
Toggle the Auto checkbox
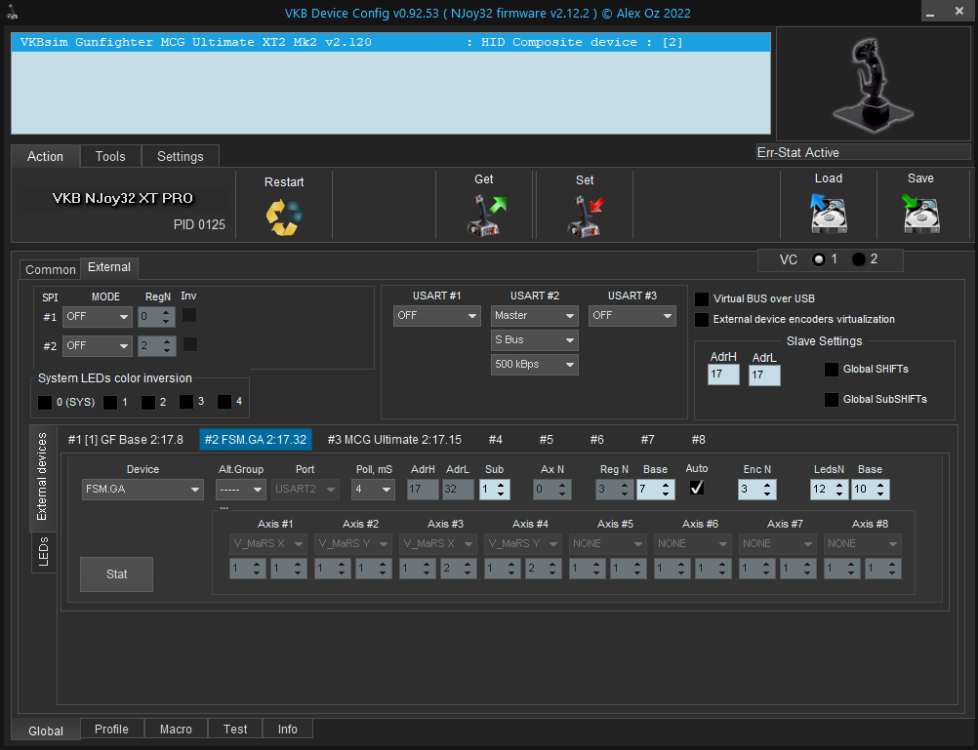[697, 488]
